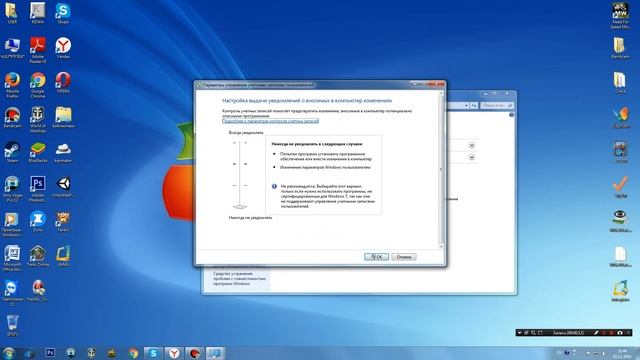The image size is (640, 360).
Task: Switch to Skype on the taskbar
Action: click(x=153, y=353)
